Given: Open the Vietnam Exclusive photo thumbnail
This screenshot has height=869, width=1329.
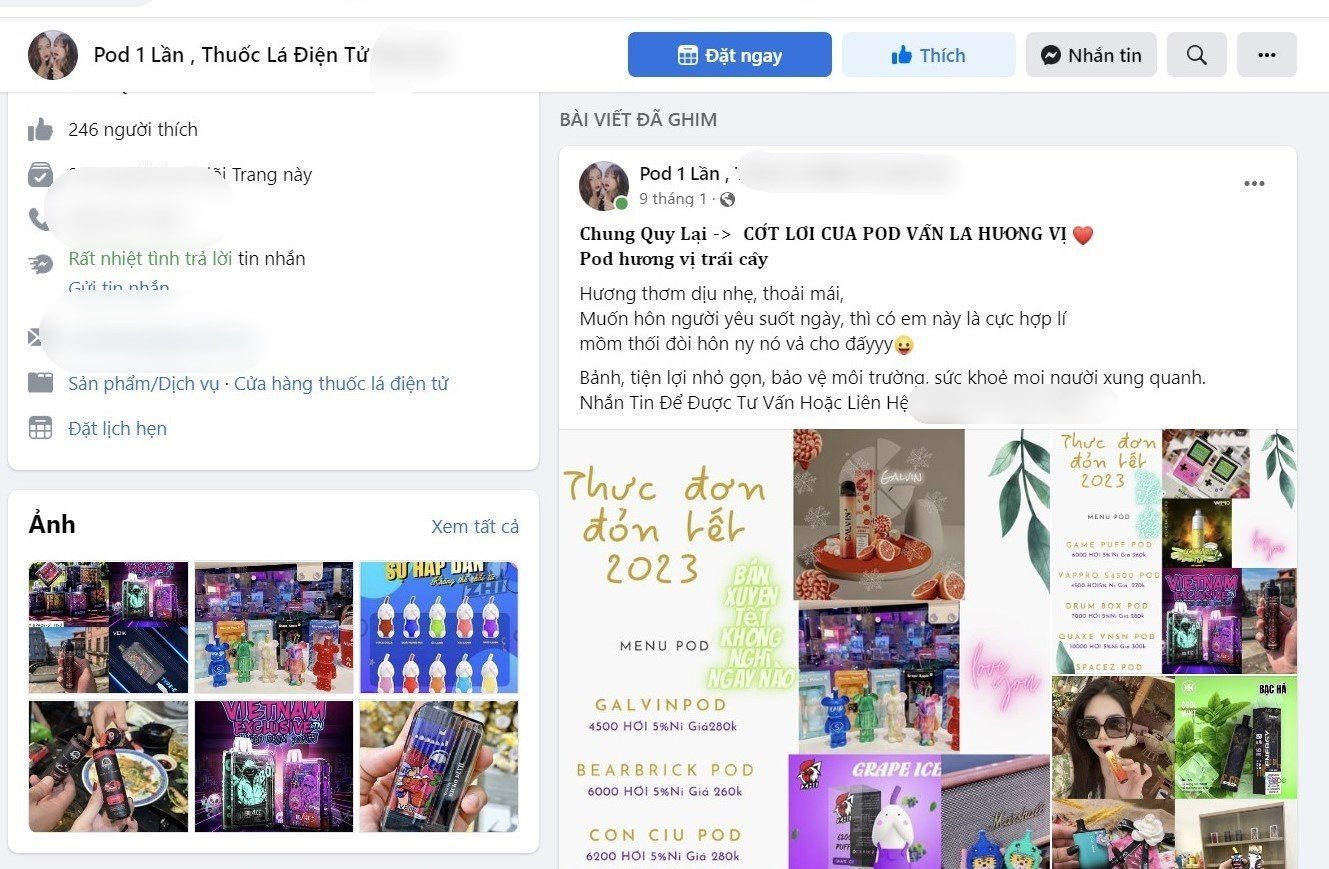Looking at the screenshot, I should pos(274,767).
